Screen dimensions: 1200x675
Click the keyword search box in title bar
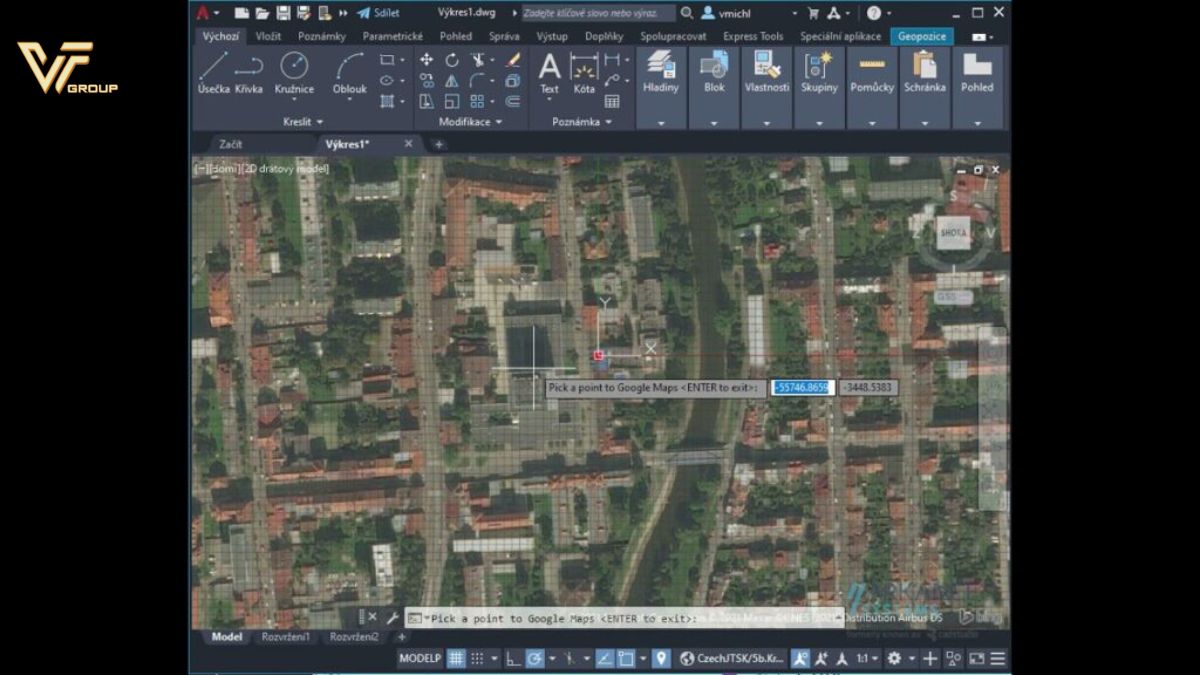coord(598,13)
